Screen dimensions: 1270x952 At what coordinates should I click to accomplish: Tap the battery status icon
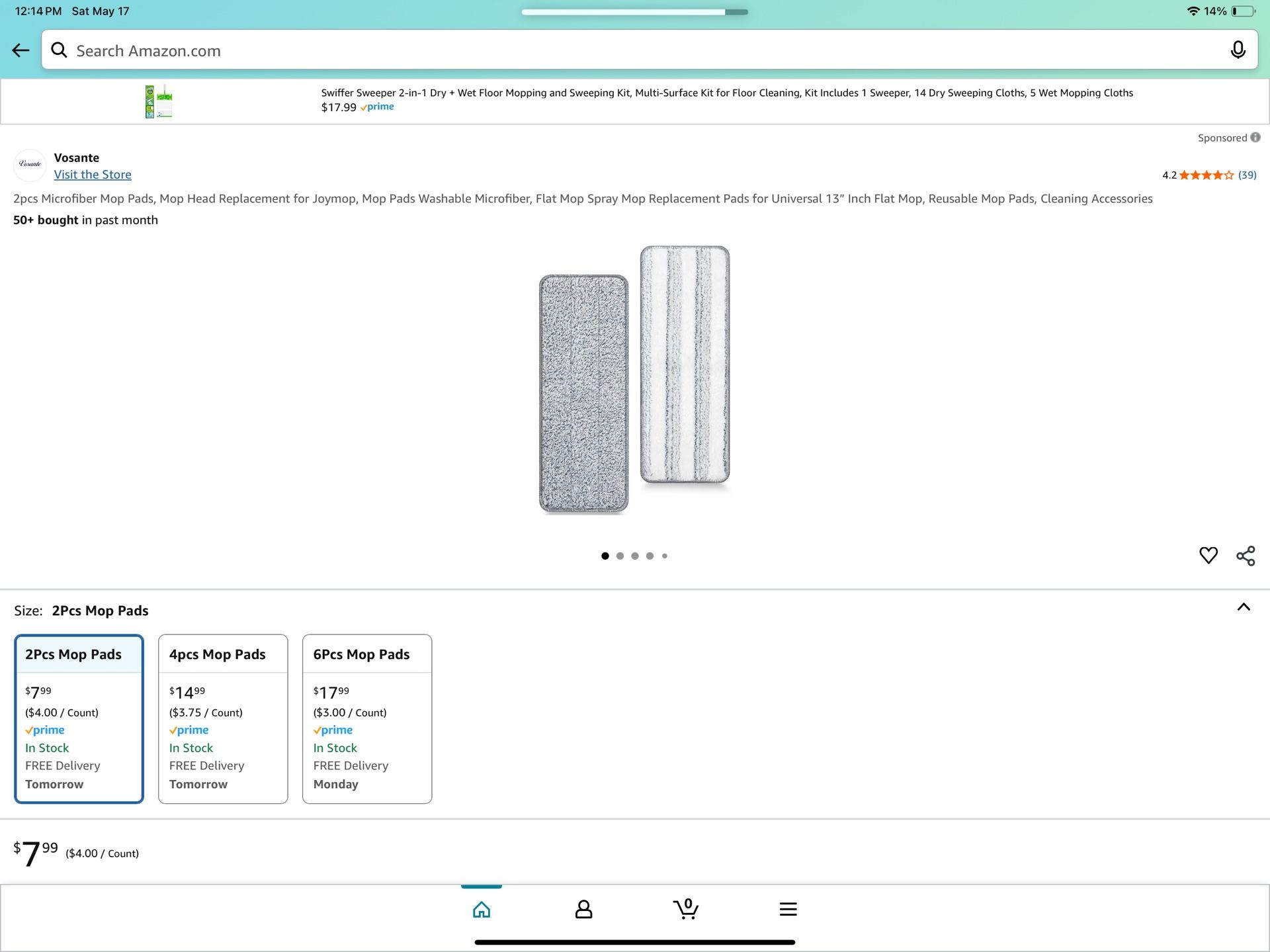[1244, 11]
